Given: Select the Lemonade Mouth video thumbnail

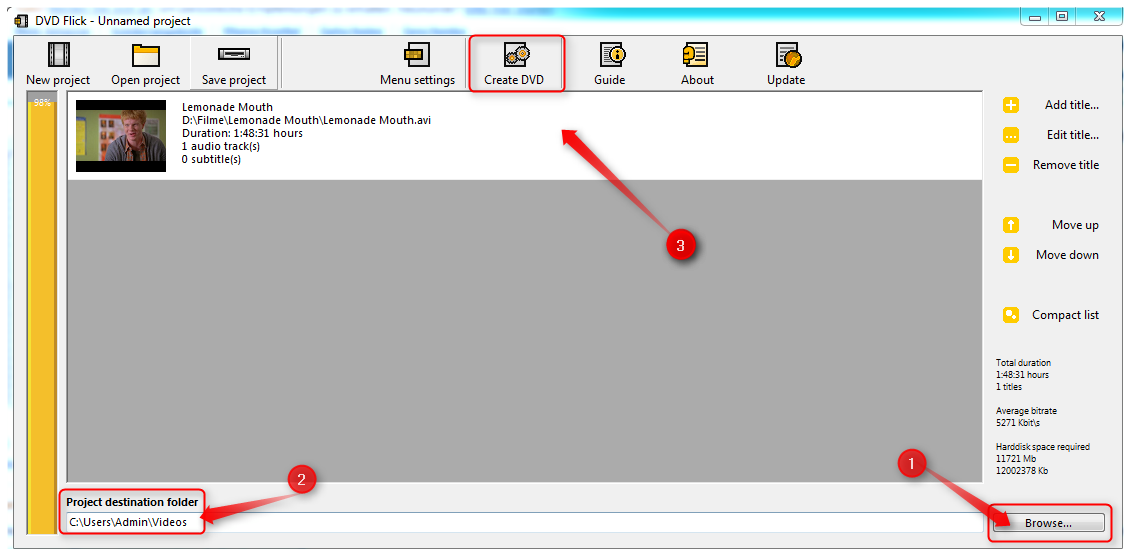Looking at the screenshot, I should (x=121, y=135).
